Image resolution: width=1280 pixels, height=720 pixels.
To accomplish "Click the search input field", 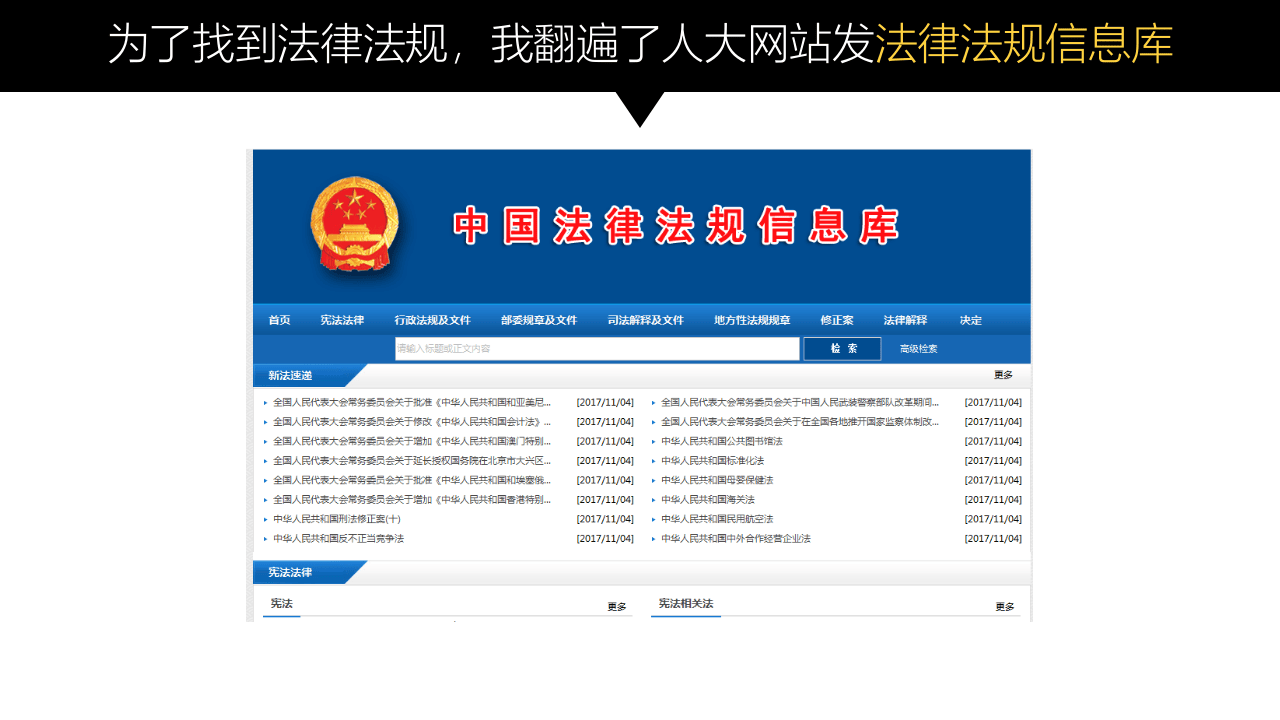I will (597, 348).
